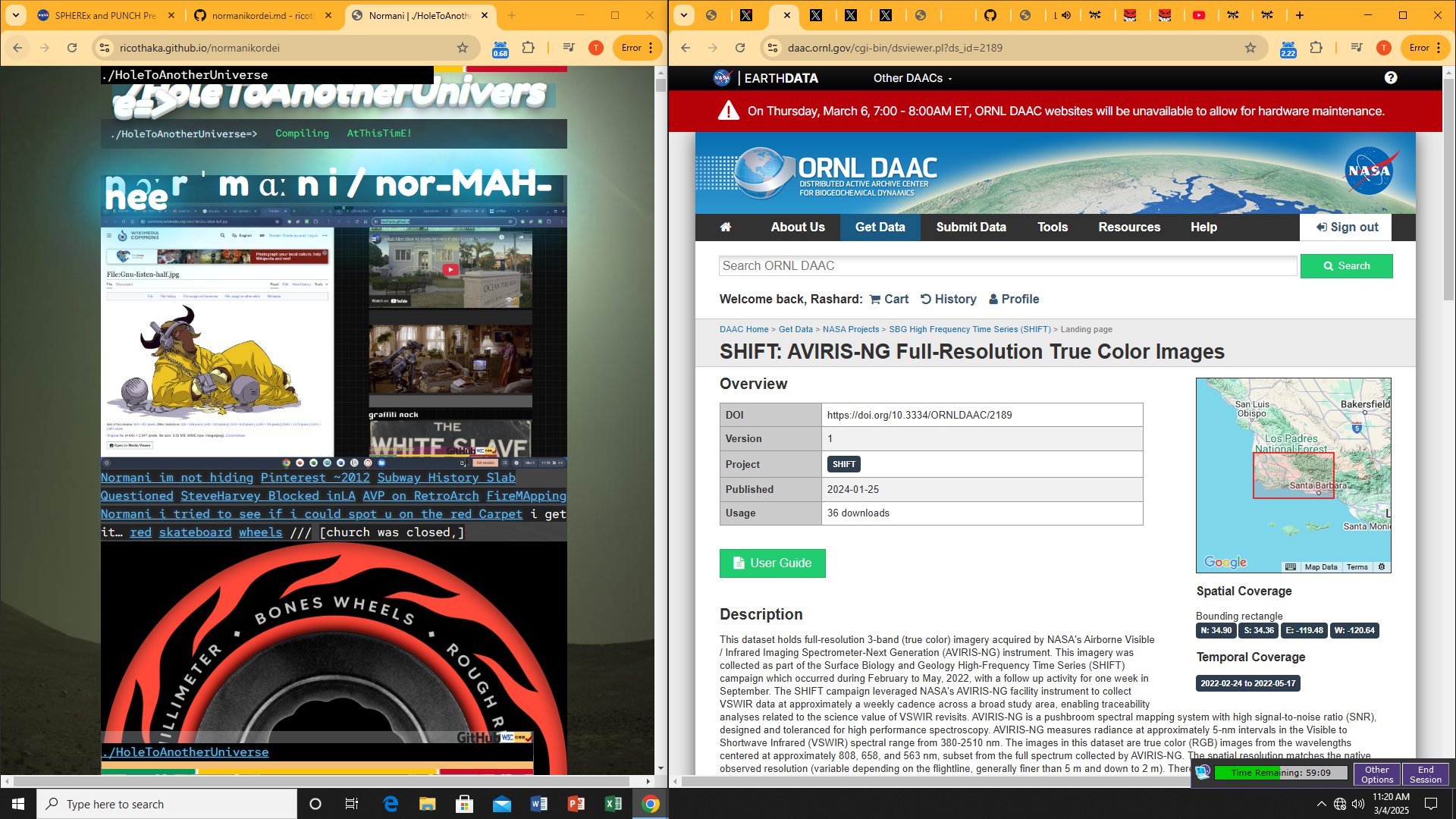This screenshot has height=819, width=1456.
Task: Open the Submit Data menu
Action: point(971,227)
